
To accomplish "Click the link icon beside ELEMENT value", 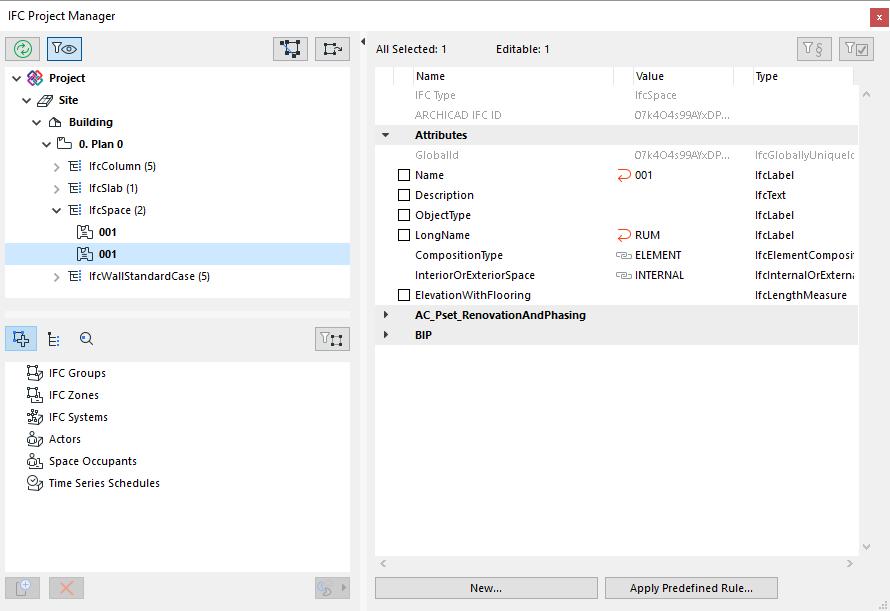I will [624, 256].
